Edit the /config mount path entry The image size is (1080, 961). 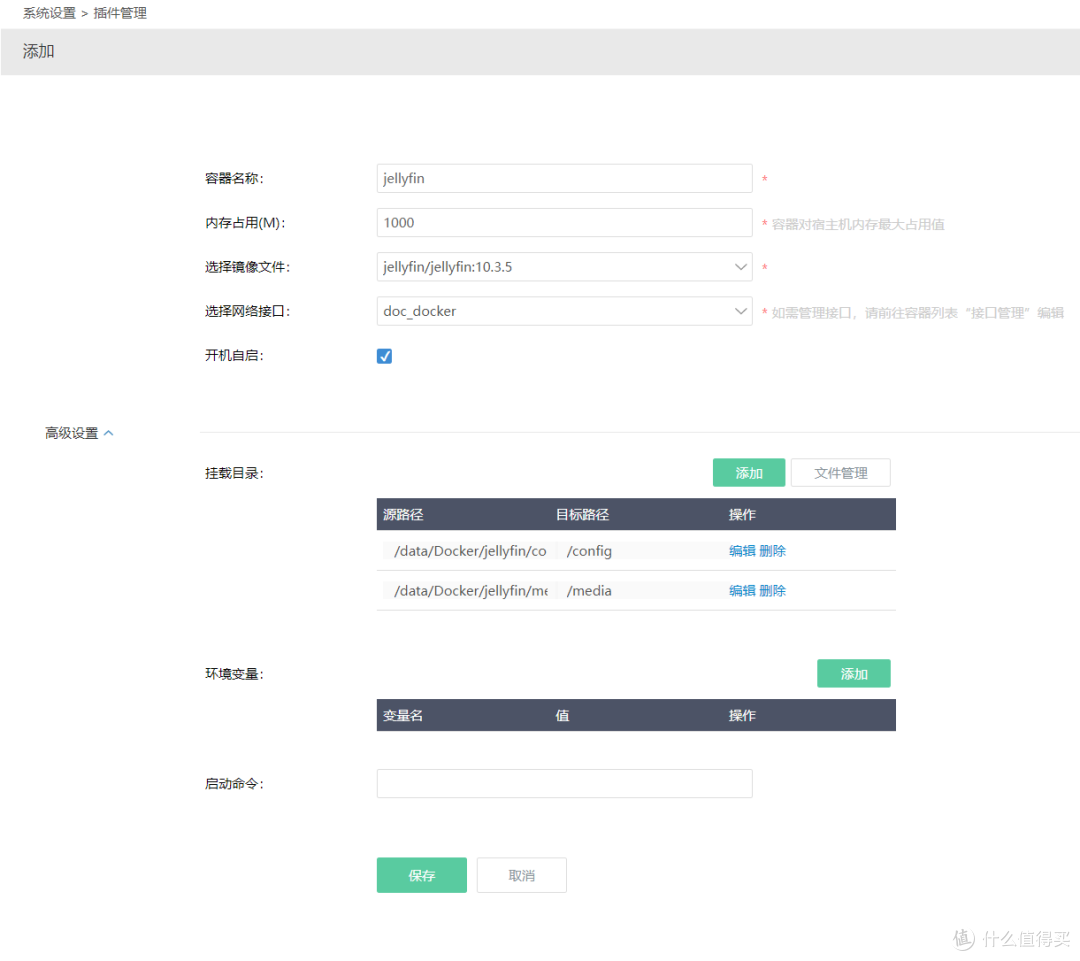point(742,550)
